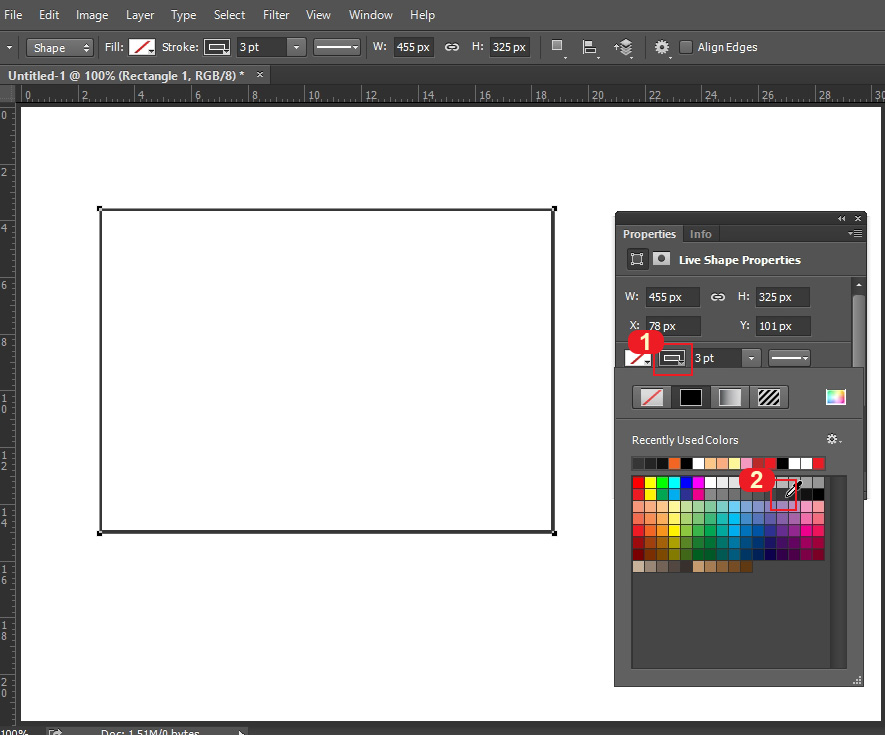Pick the magenta swatch in grid
885x735 pixels.
tap(698, 482)
